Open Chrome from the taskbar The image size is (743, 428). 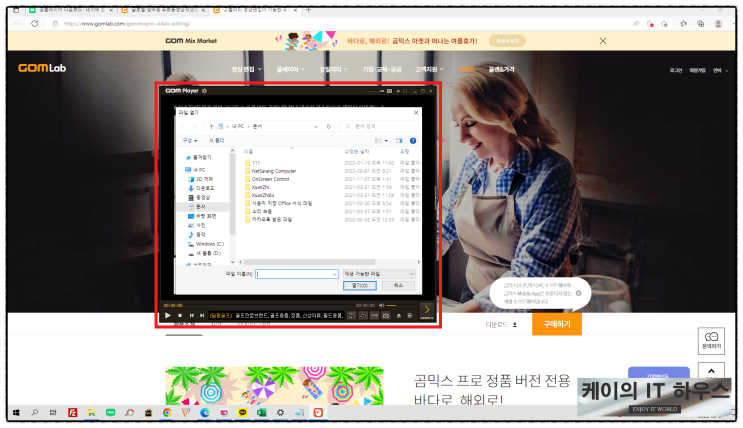(x=167, y=413)
